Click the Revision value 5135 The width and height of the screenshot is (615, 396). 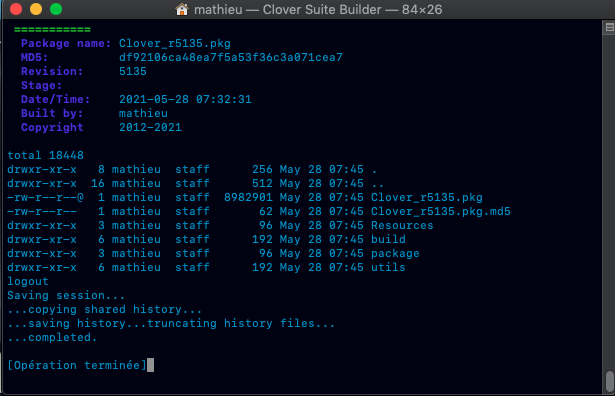(133, 71)
